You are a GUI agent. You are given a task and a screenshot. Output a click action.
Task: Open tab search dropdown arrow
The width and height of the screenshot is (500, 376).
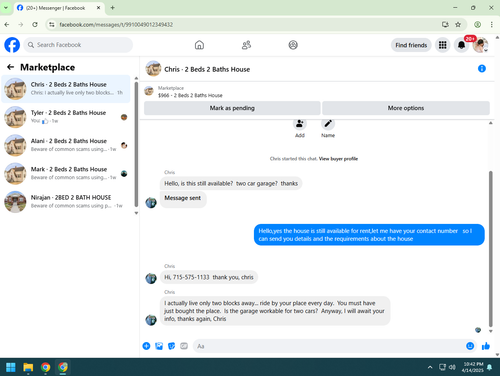point(6,8)
